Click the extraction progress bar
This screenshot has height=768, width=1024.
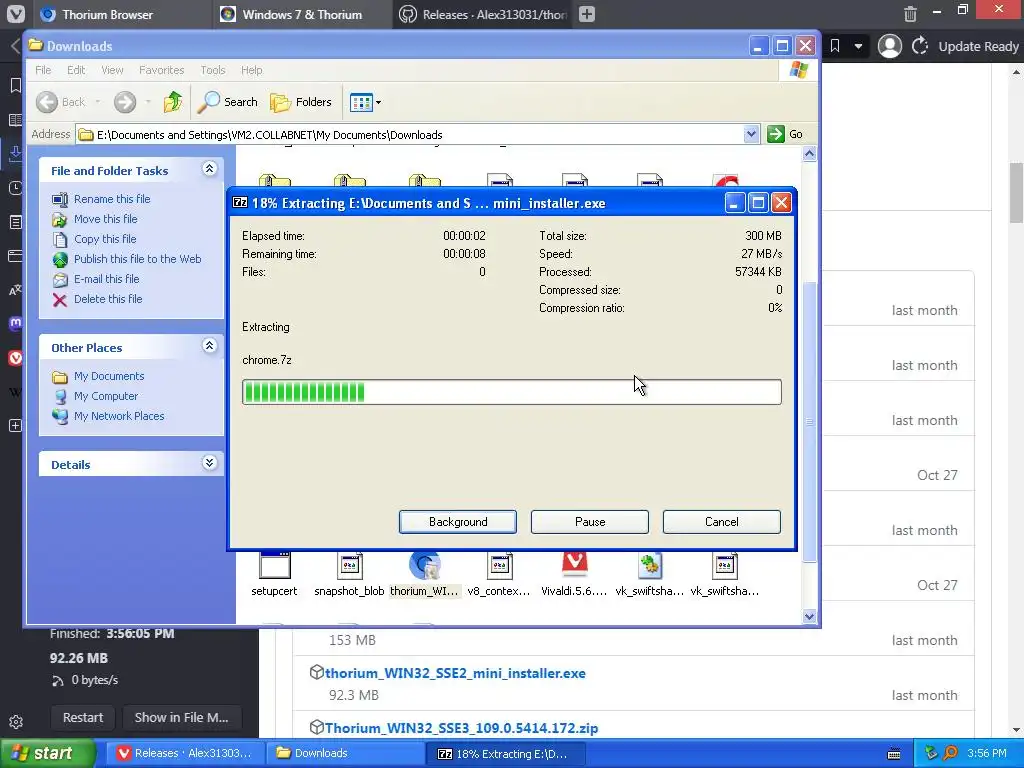(x=511, y=392)
